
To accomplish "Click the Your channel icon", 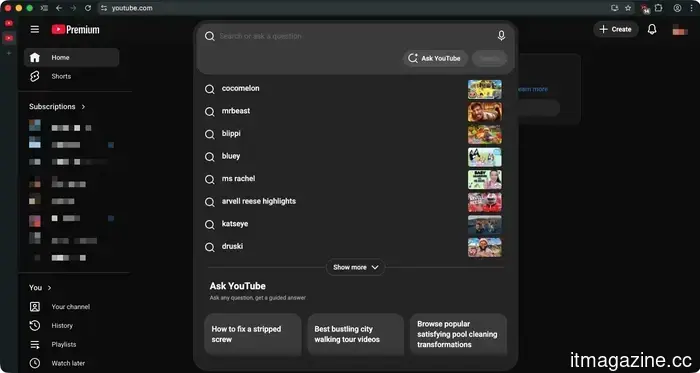I will pyautogui.click(x=35, y=307).
